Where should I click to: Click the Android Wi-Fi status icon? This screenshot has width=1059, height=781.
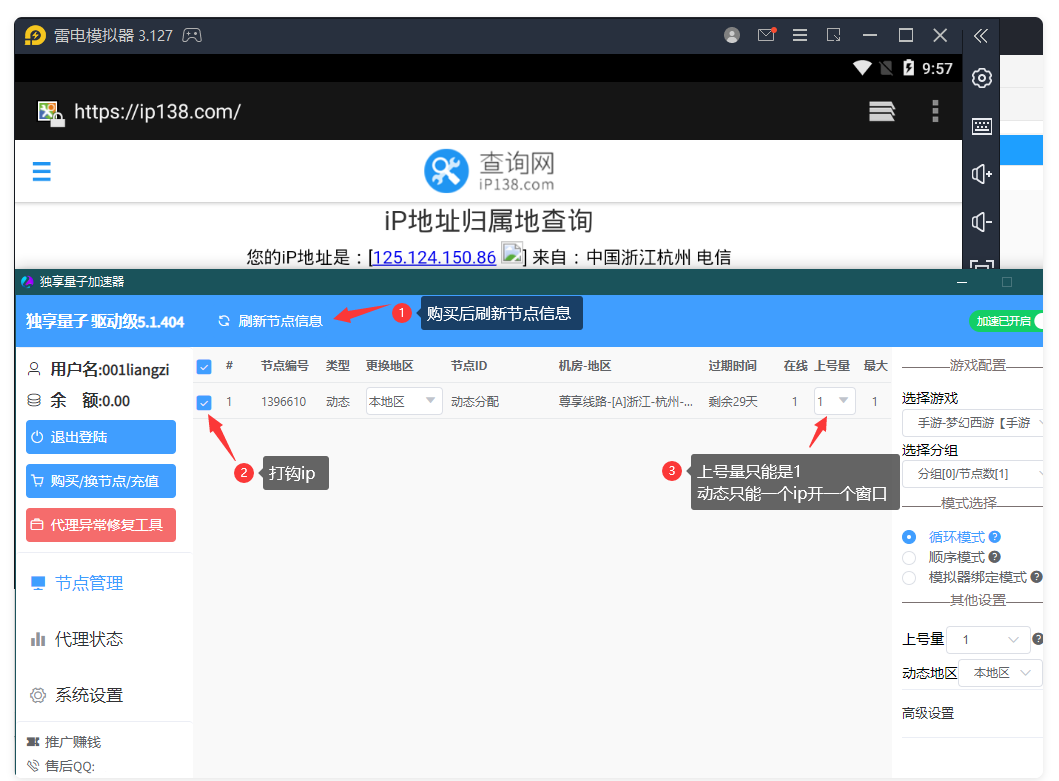pyautogui.click(x=862, y=68)
